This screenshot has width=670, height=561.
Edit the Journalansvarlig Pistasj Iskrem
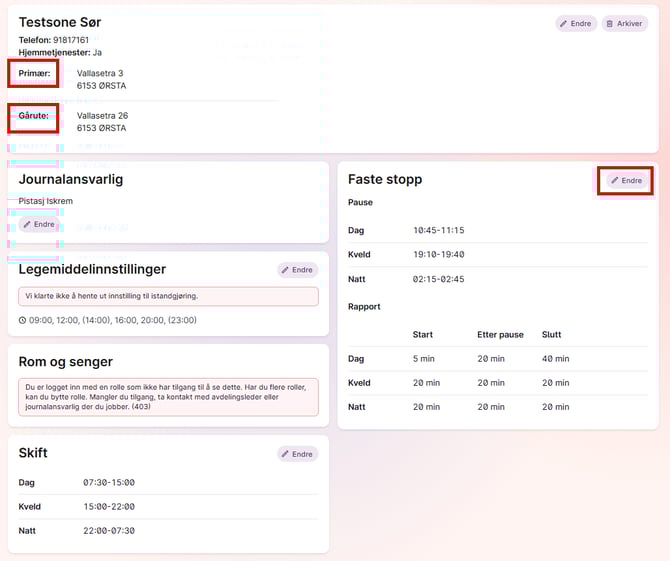tap(39, 224)
